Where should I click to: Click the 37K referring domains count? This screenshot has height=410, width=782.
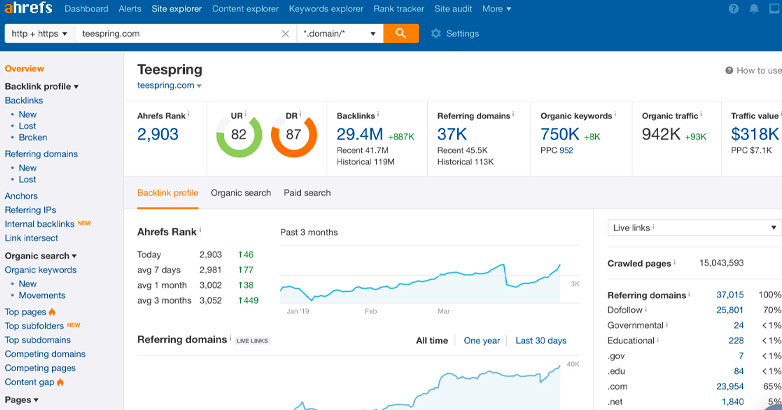[452, 134]
